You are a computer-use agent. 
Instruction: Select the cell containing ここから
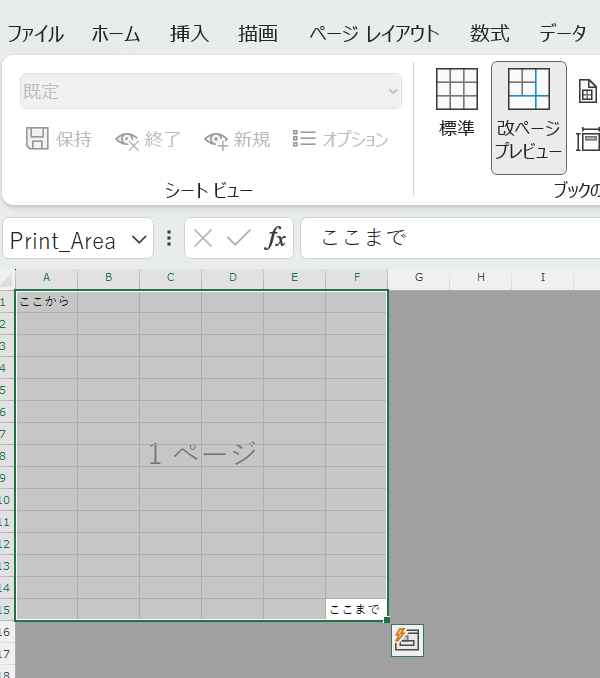pyautogui.click(x=46, y=301)
